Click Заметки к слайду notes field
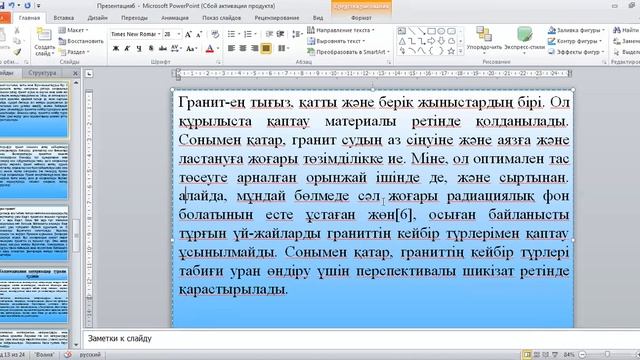The height and width of the screenshot is (360, 640). pyautogui.click(x=361, y=339)
